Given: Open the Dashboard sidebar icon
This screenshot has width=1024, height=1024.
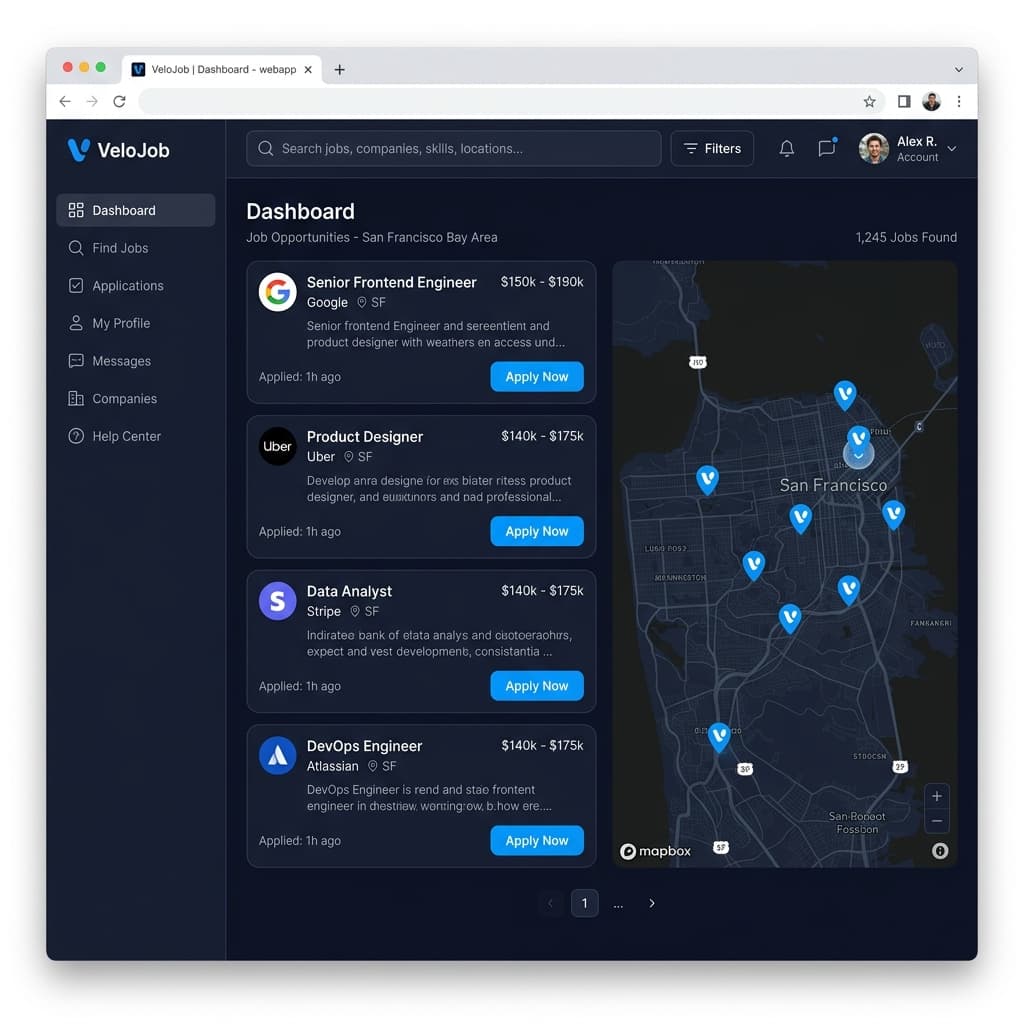Looking at the screenshot, I should (77, 210).
